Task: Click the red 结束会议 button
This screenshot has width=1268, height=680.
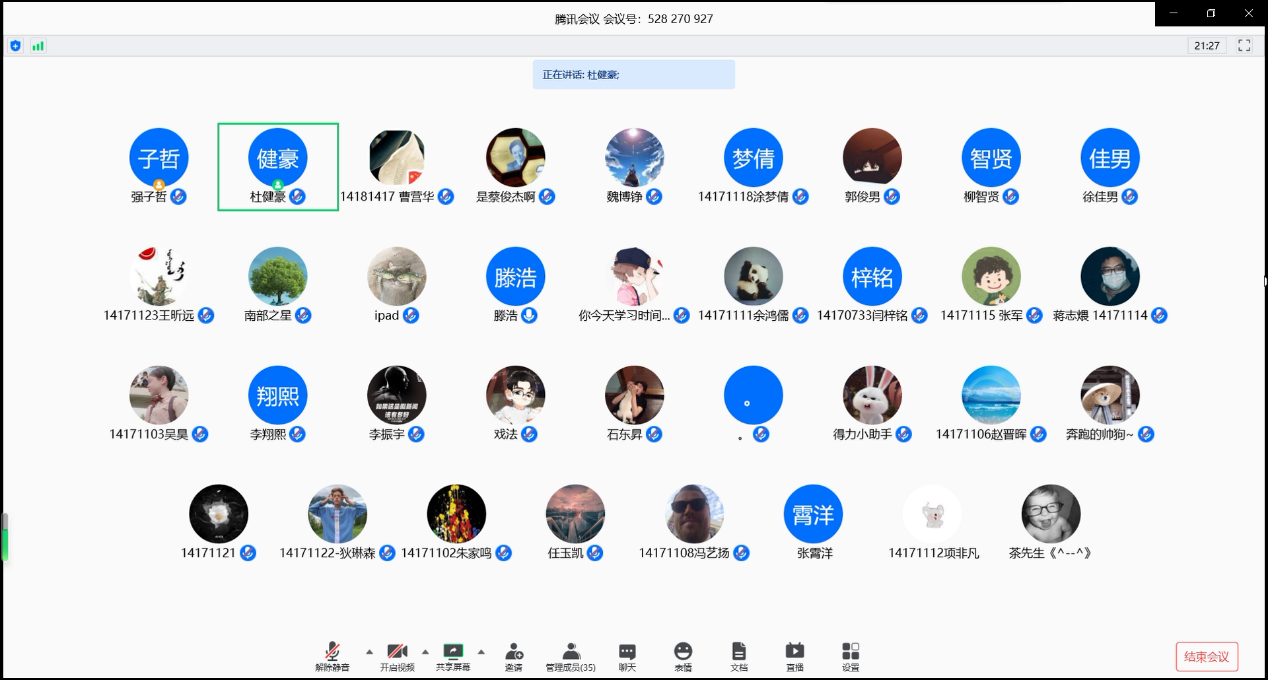Action: (1207, 657)
